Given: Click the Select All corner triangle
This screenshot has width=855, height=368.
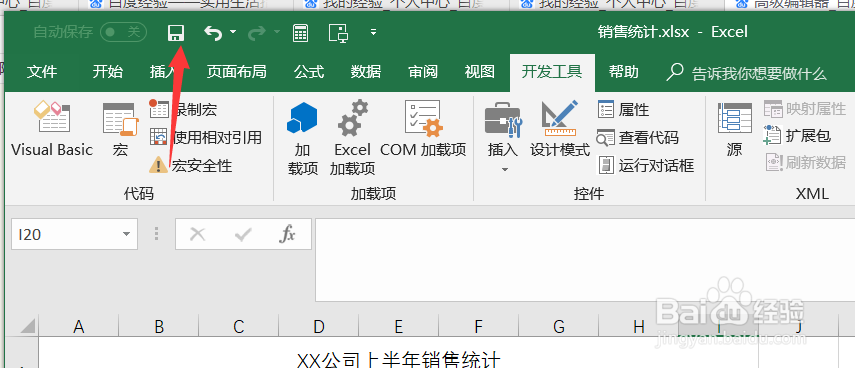Looking at the screenshot, I should click(27, 327).
